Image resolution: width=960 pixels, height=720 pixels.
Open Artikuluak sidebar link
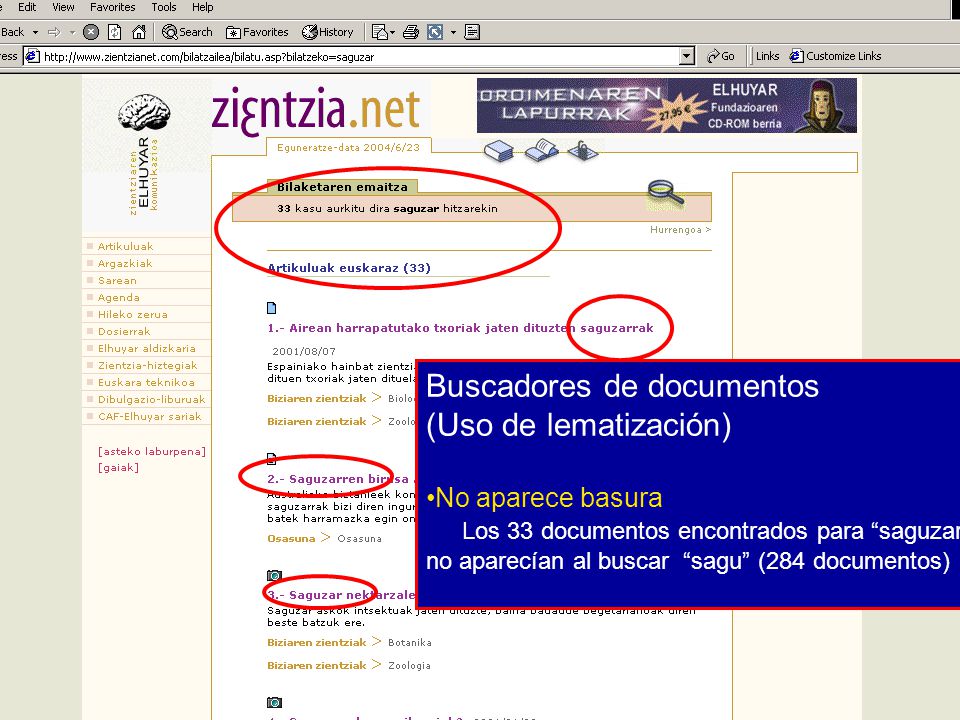[126, 246]
